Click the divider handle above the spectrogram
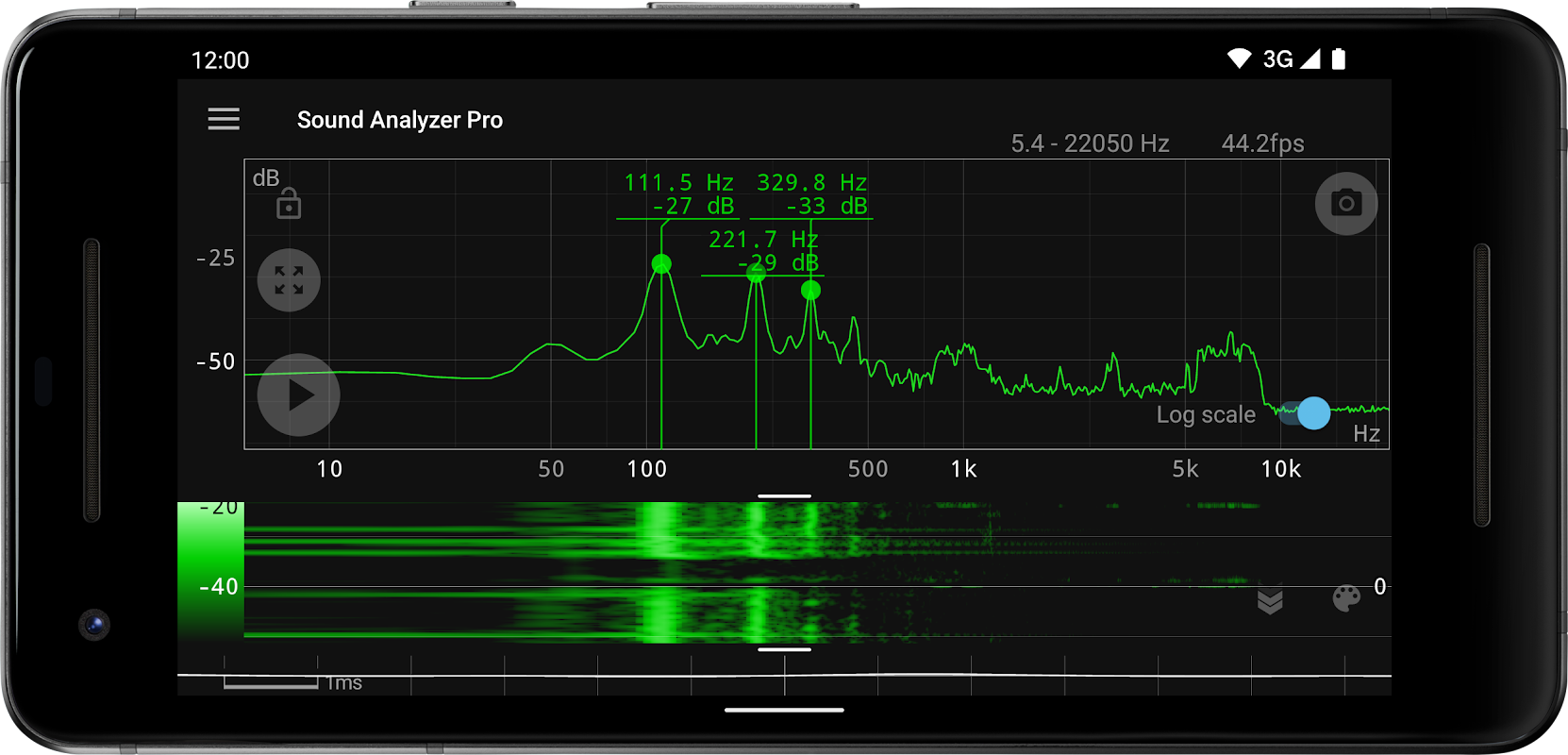 (784, 495)
